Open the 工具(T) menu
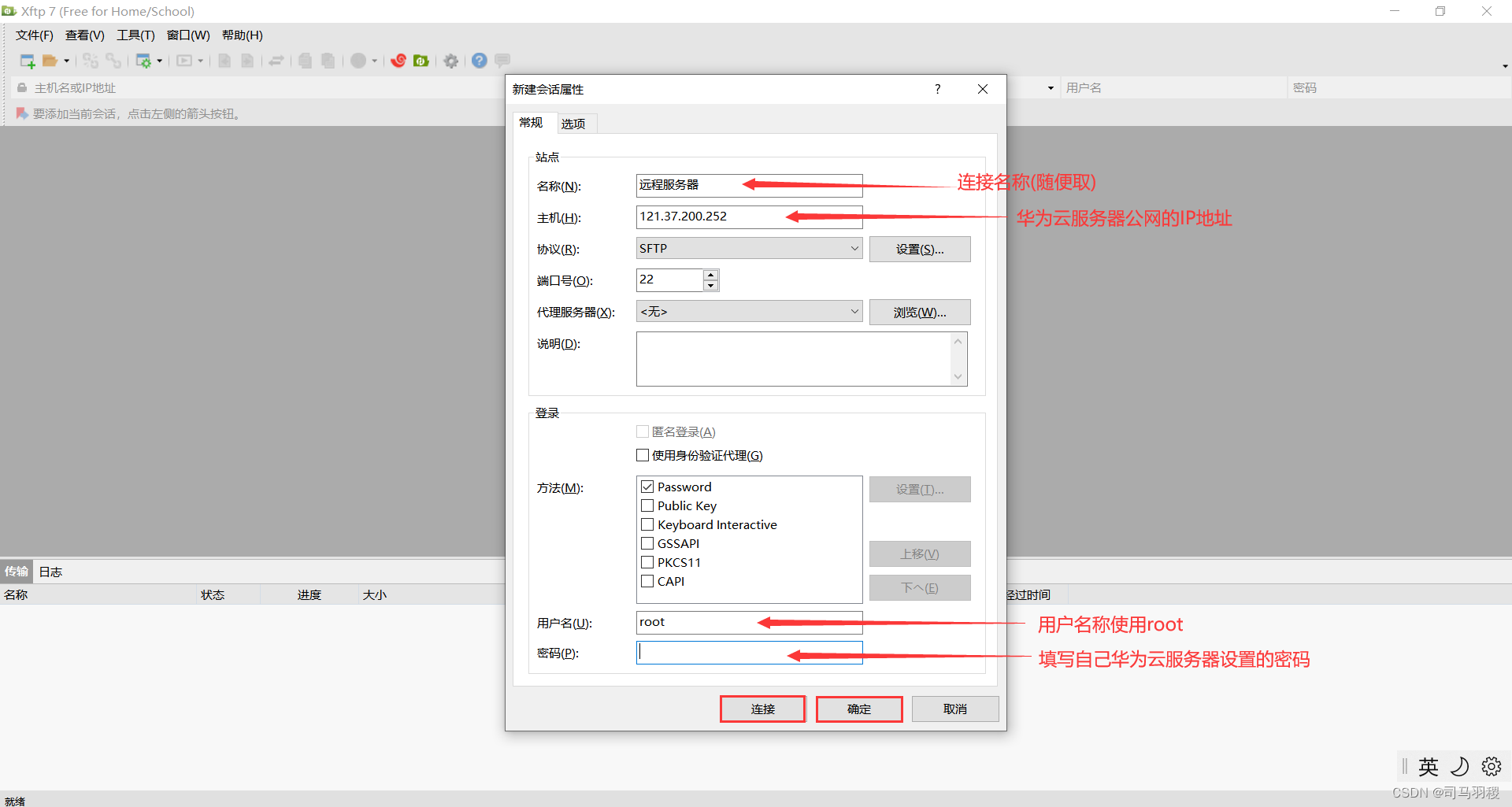1512x807 pixels. pos(135,35)
